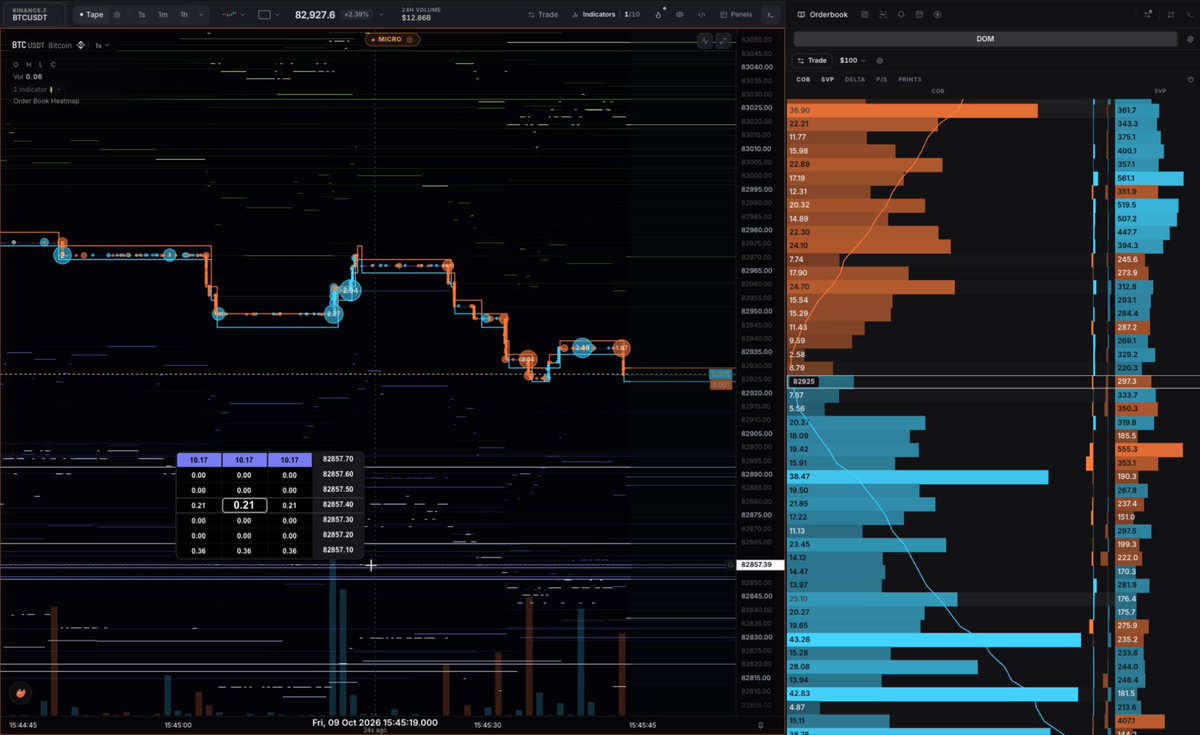Toggle the chart line-mode icon at chart top right

point(706,40)
